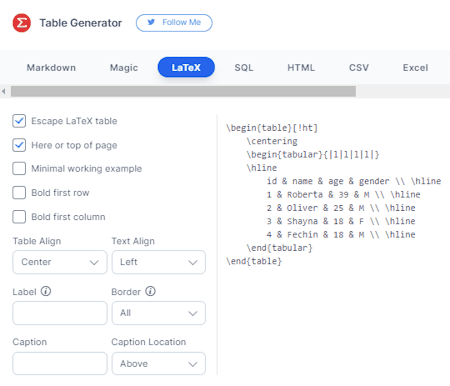
Task: Uncheck Here or top of page
Action: [x=19, y=145]
